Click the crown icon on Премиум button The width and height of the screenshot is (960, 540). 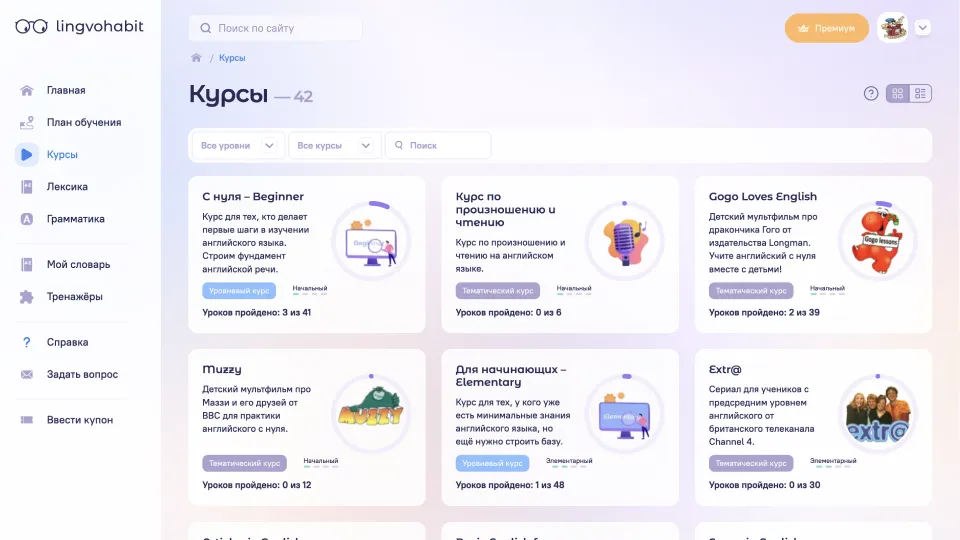803,28
